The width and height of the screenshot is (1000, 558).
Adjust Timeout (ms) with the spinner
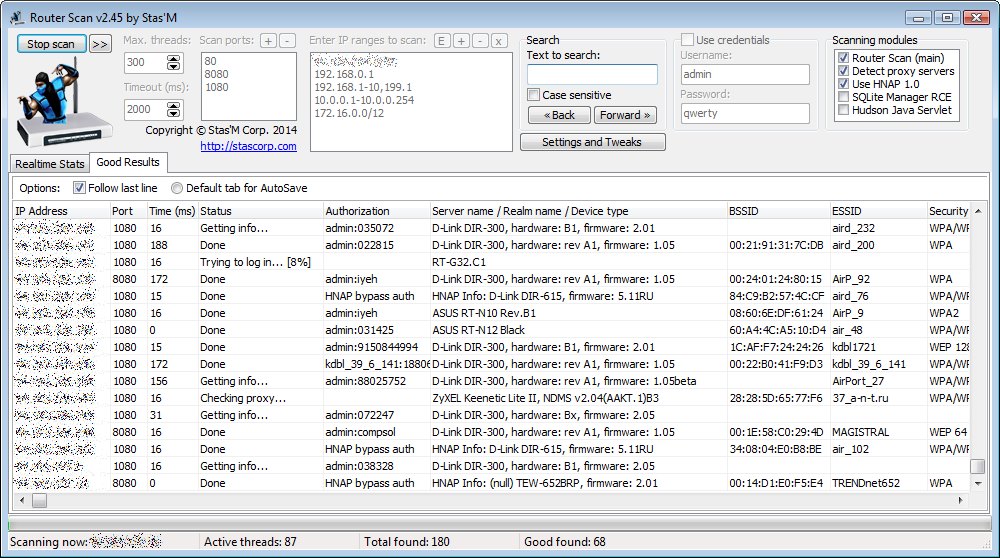173,109
